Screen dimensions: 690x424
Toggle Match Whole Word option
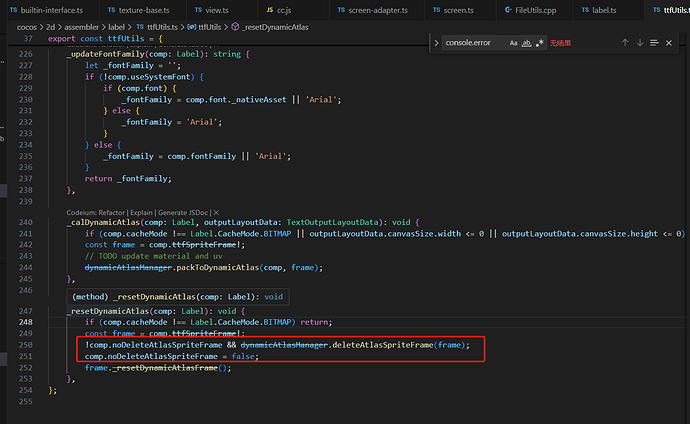pyautogui.click(x=526, y=43)
